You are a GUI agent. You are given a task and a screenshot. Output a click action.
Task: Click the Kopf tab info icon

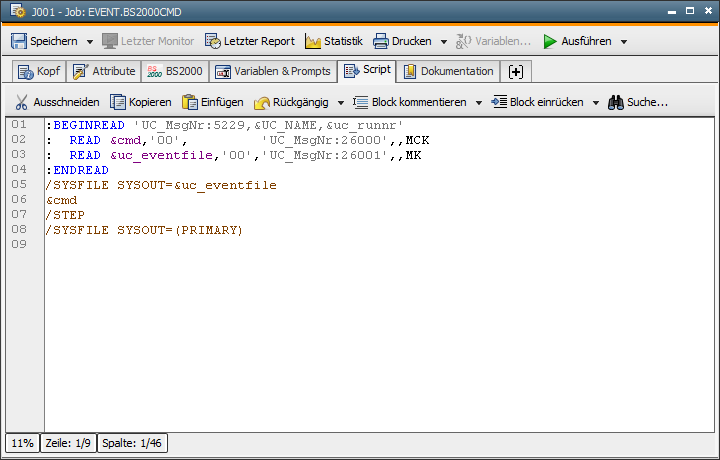point(26,72)
